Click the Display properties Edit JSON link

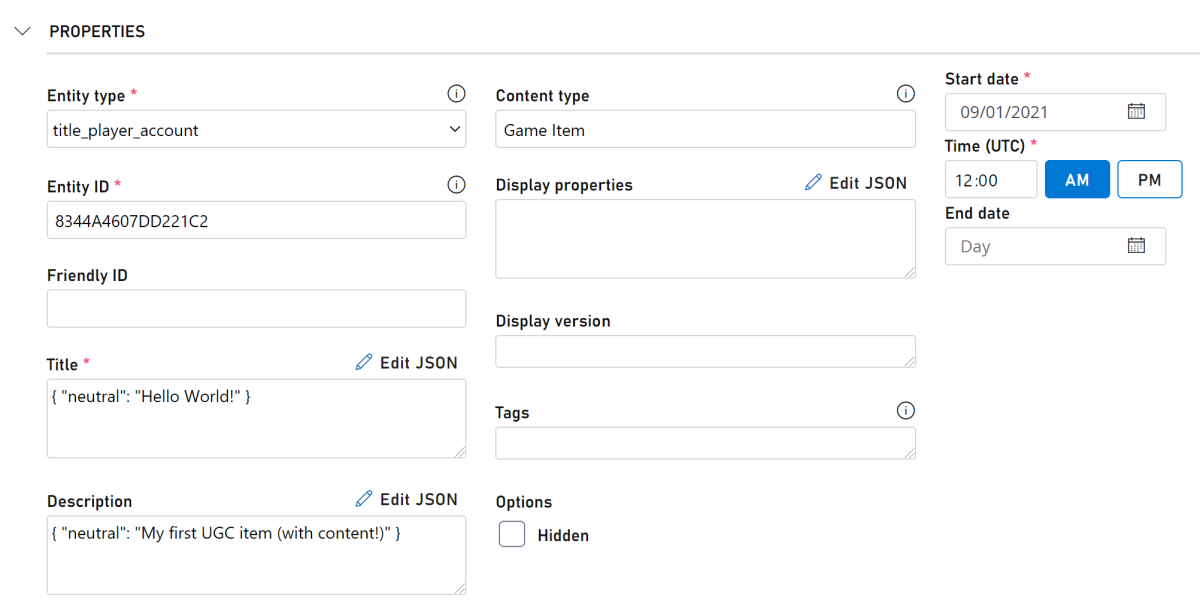856,184
